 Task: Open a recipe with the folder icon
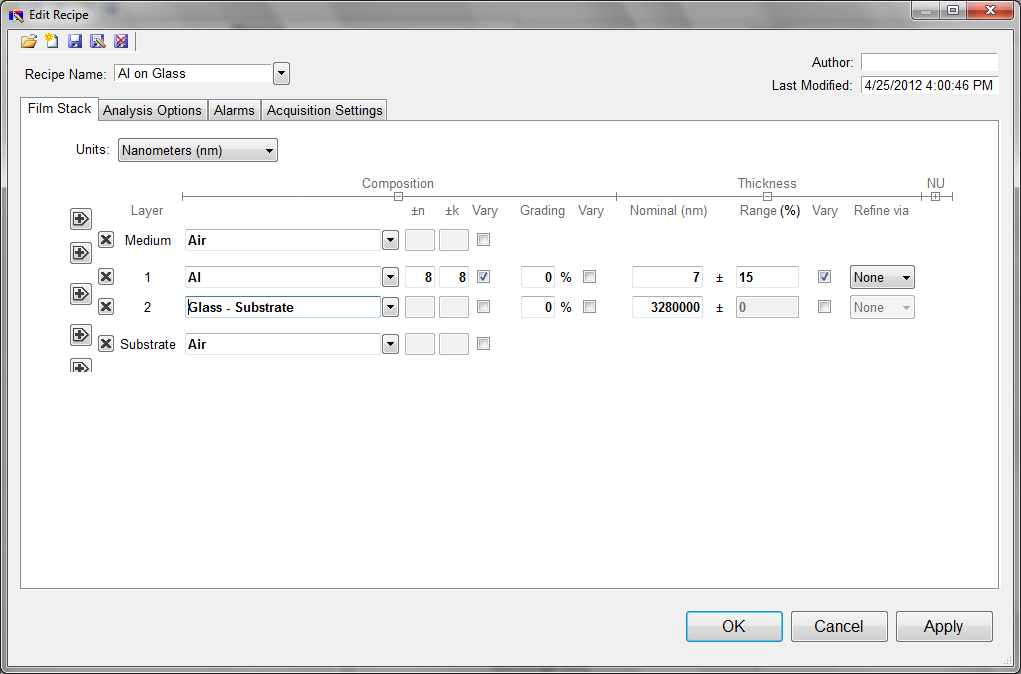pyautogui.click(x=29, y=42)
